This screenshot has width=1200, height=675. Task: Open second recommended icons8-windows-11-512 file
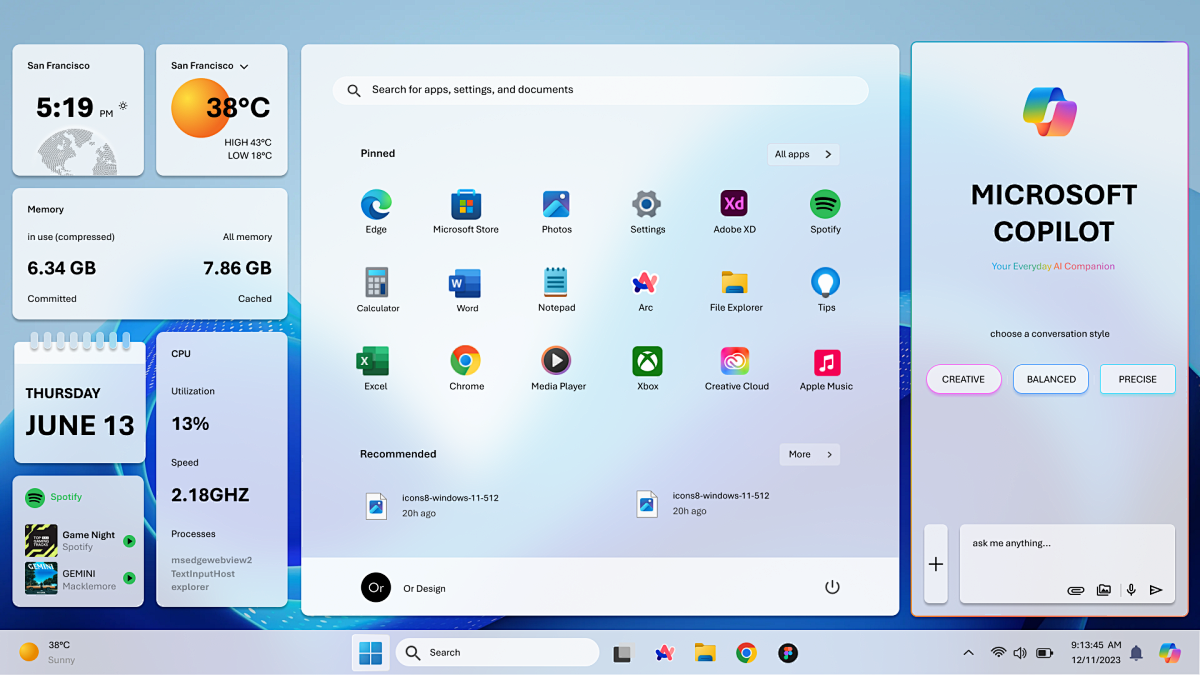(703, 503)
